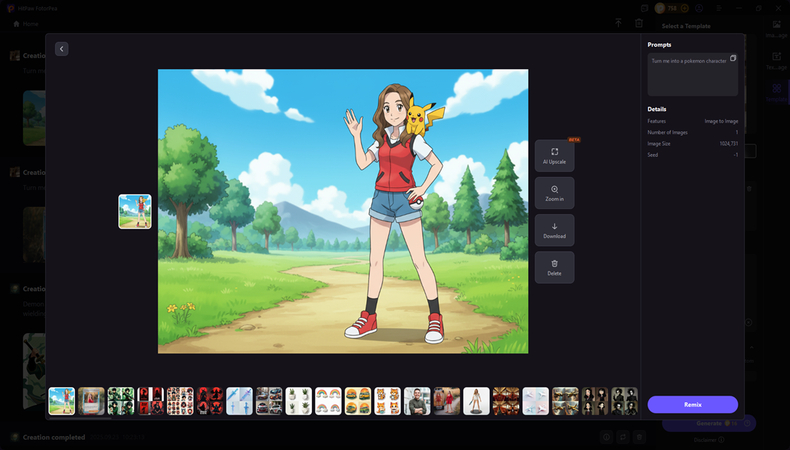
Task: Switch to the Image tab in right sidebar
Action: [776, 29]
